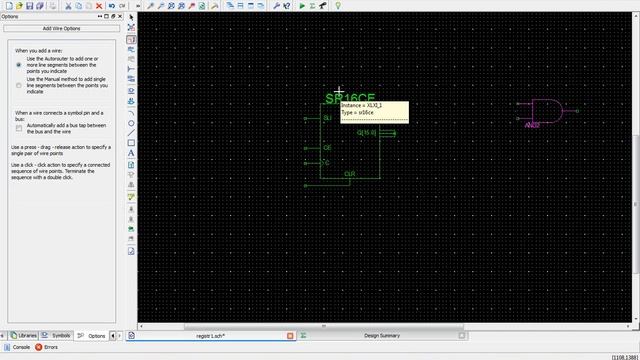
Task: Select the Add Net Name tool
Action: (x=131, y=50)
